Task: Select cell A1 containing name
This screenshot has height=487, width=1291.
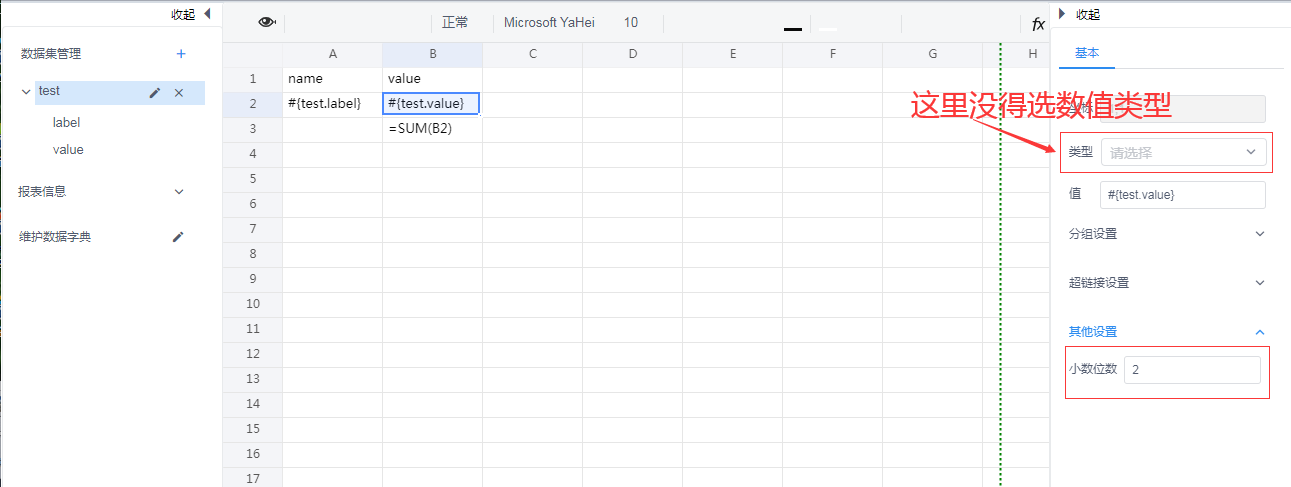Action: click(332, 79)
